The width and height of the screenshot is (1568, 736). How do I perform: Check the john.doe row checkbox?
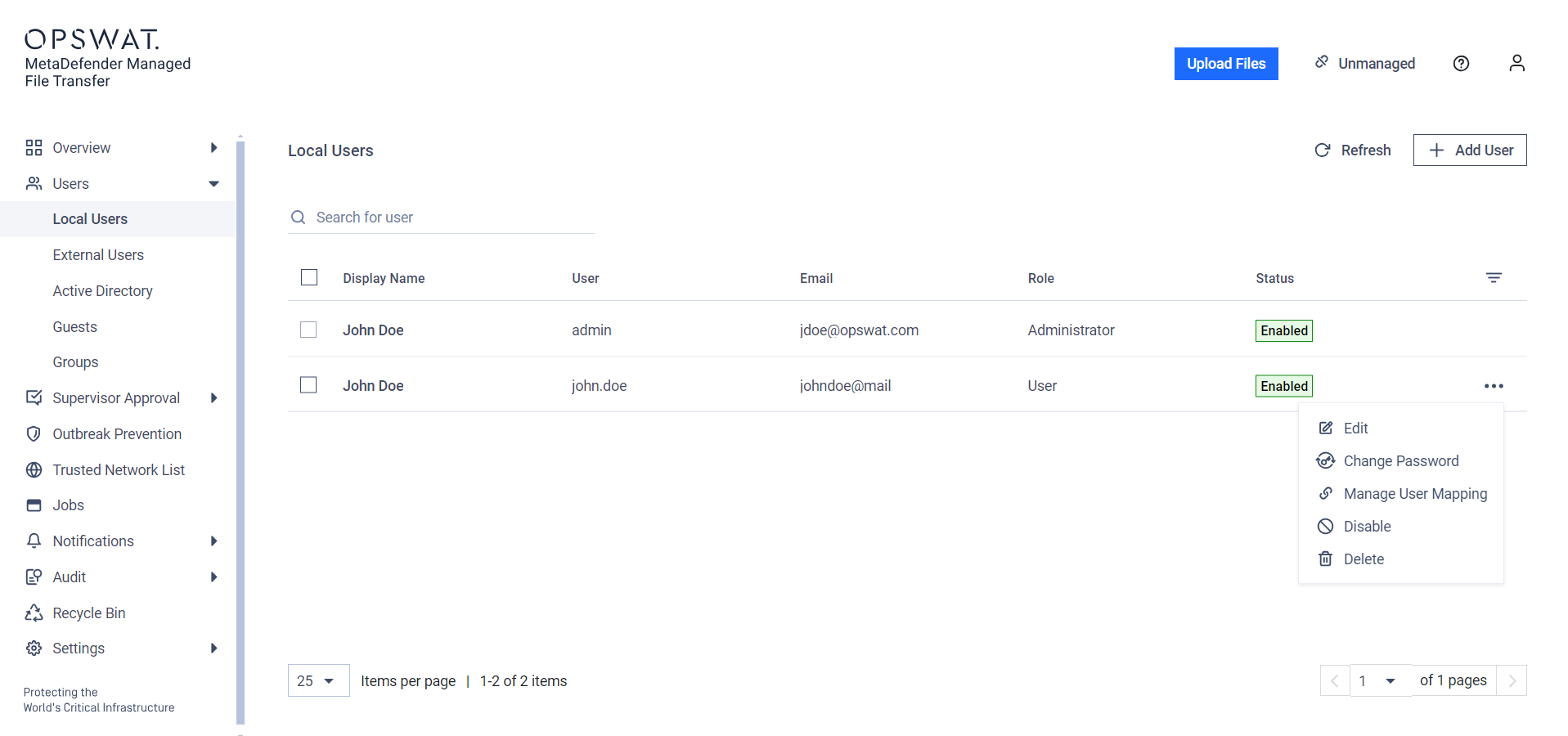point(308,385)
